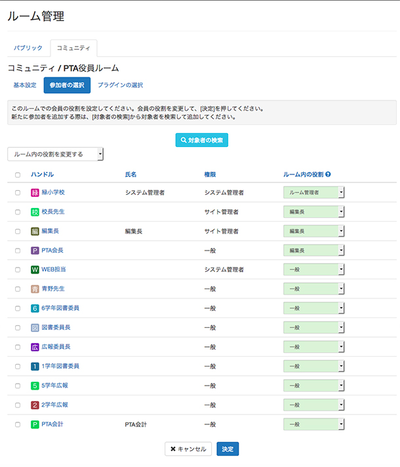The height and width of the screenshot is (467, 400).
Task: Select the 参加者の選択 step tab
Action: [67, 85]
